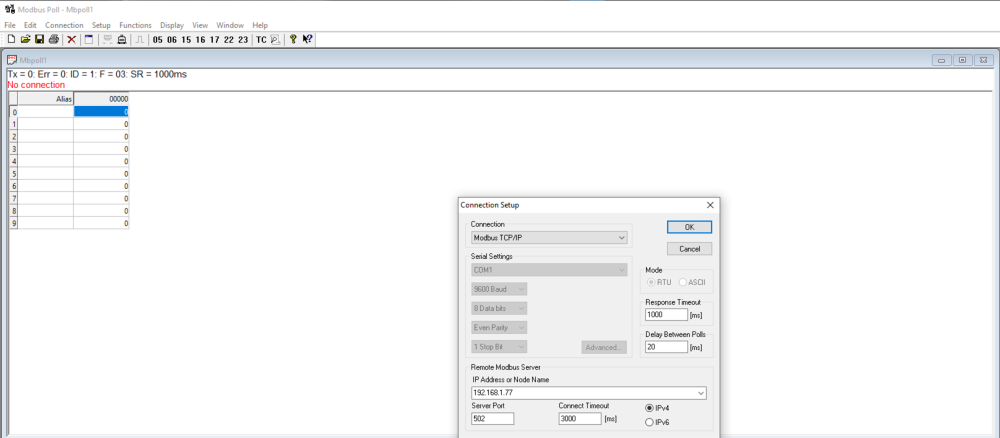The height and width of the screenshot is (438, 1000).
Task: Click the yellow question mark help icon
Action: 293,40
